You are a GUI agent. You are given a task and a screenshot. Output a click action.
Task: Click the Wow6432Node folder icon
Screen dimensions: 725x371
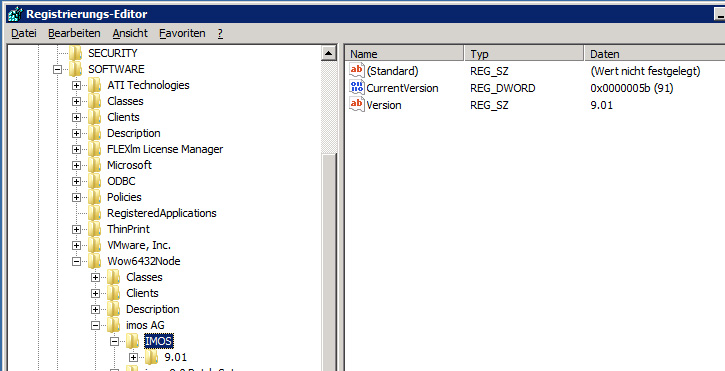pos(94,261)
